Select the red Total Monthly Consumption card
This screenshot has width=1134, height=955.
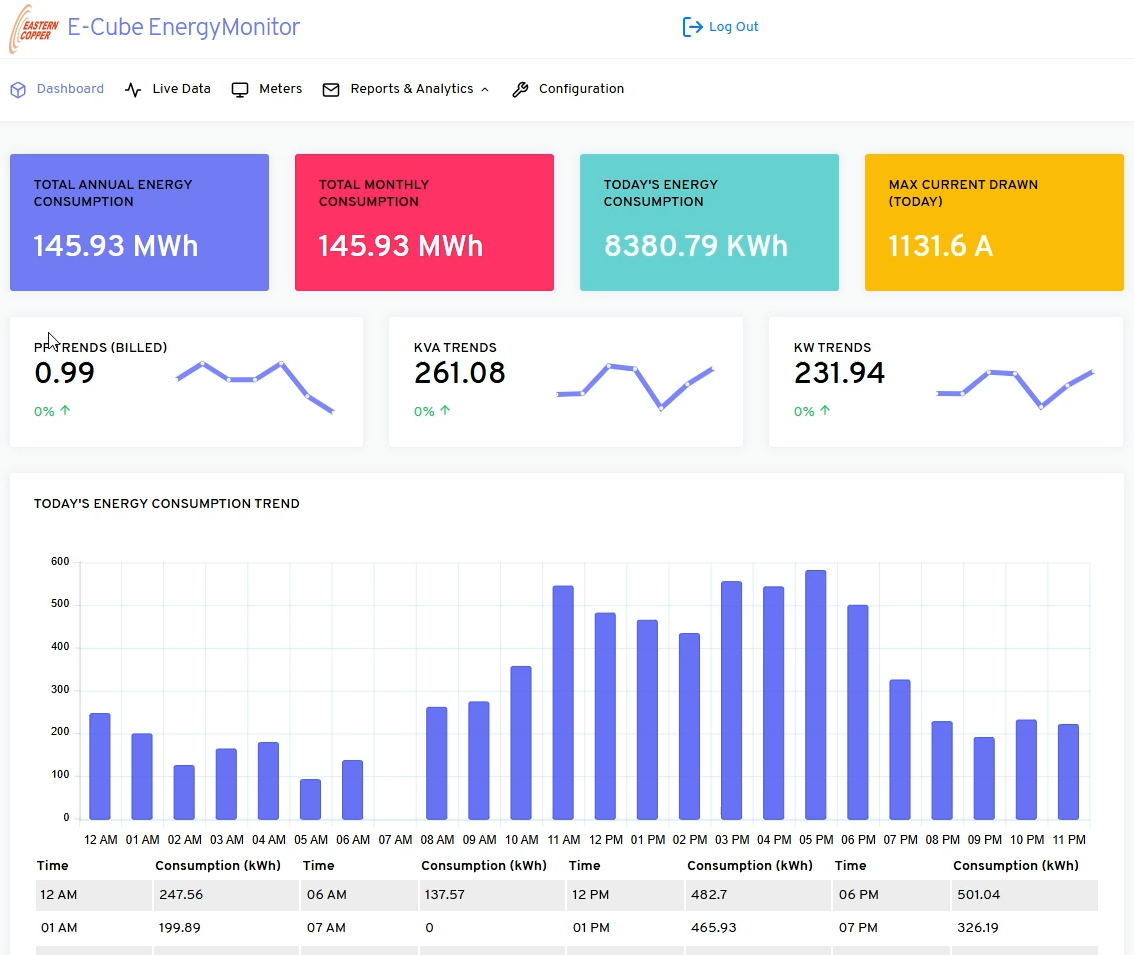point(424,222)
